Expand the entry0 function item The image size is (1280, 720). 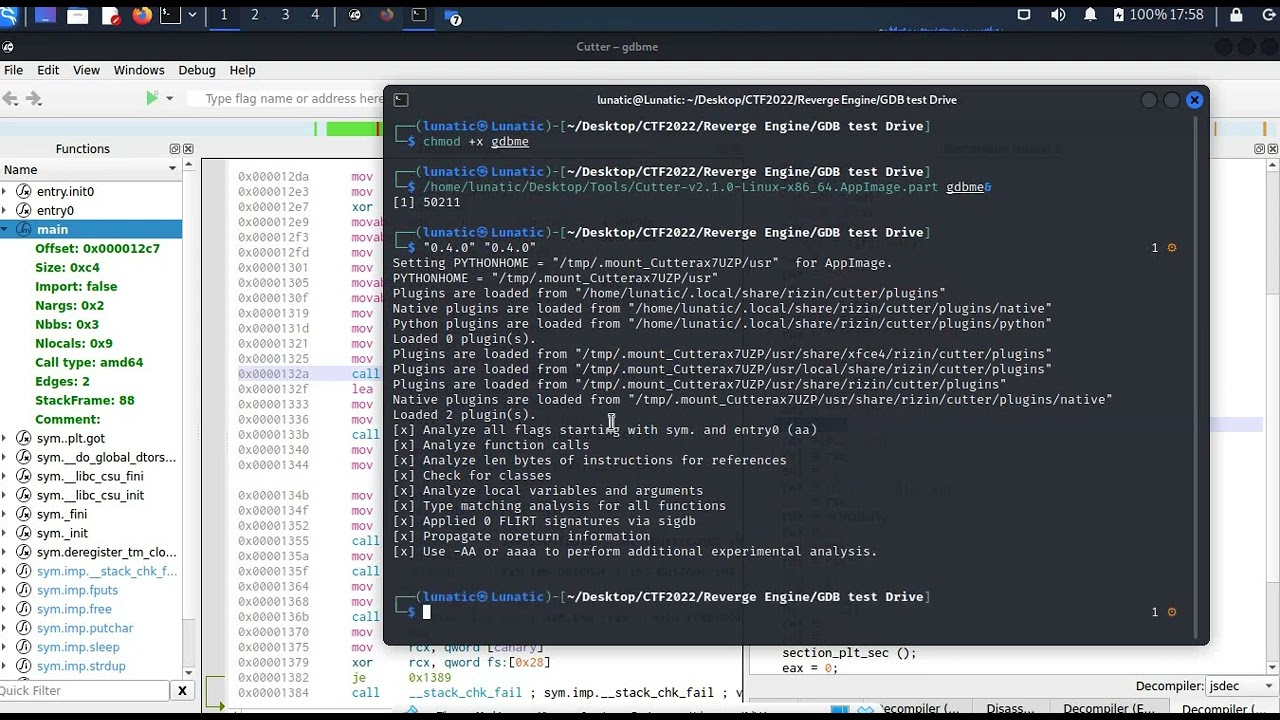tap(6, 210)
